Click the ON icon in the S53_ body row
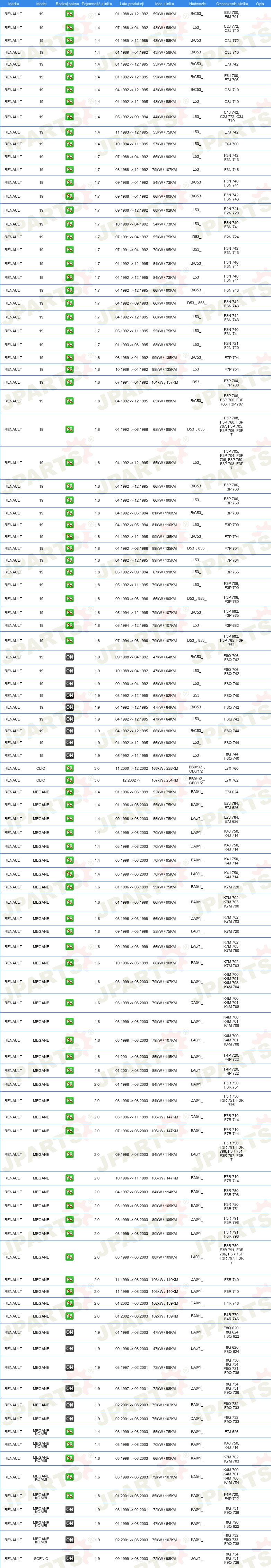Image resolution: width=271 pixels, height=1568 pixels. (69, 695)
